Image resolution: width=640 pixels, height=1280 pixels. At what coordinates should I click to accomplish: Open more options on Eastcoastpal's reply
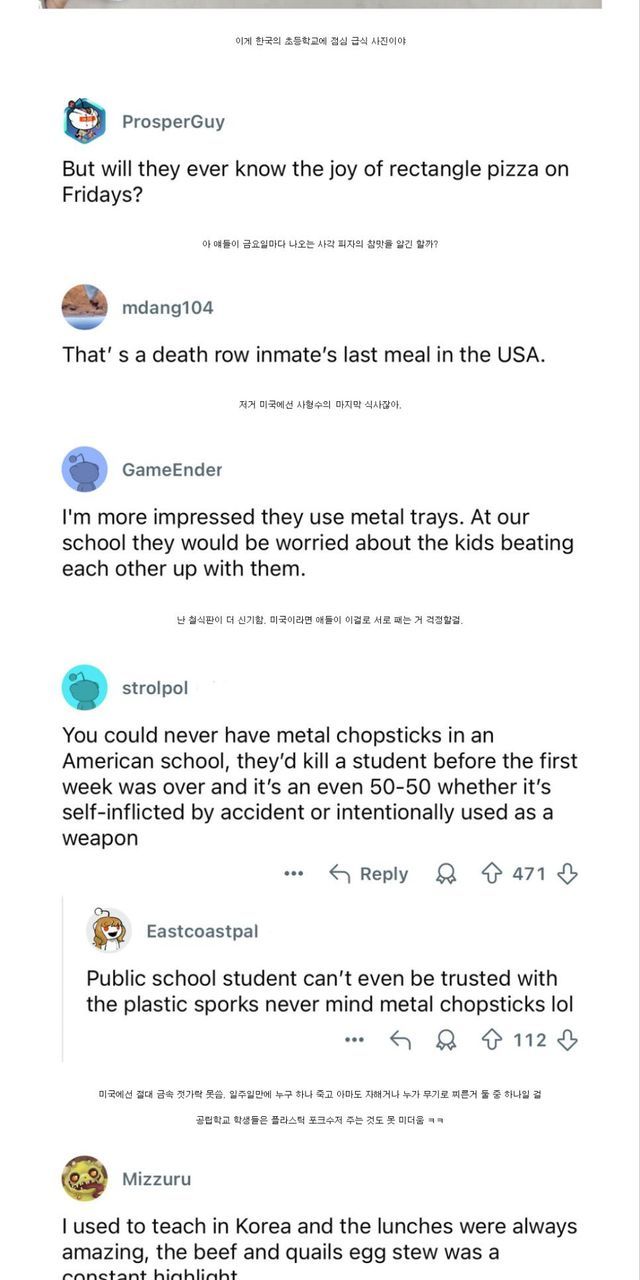354,1040
